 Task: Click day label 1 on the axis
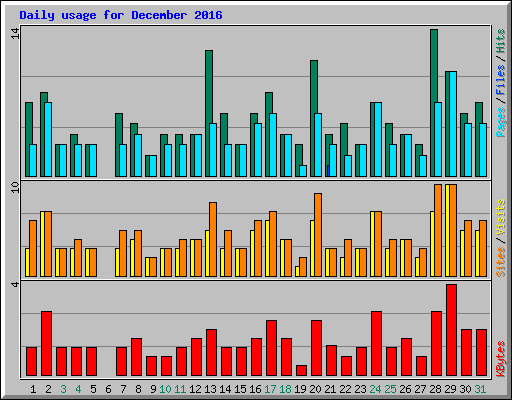pyautogui.click(x=33, y=389)
